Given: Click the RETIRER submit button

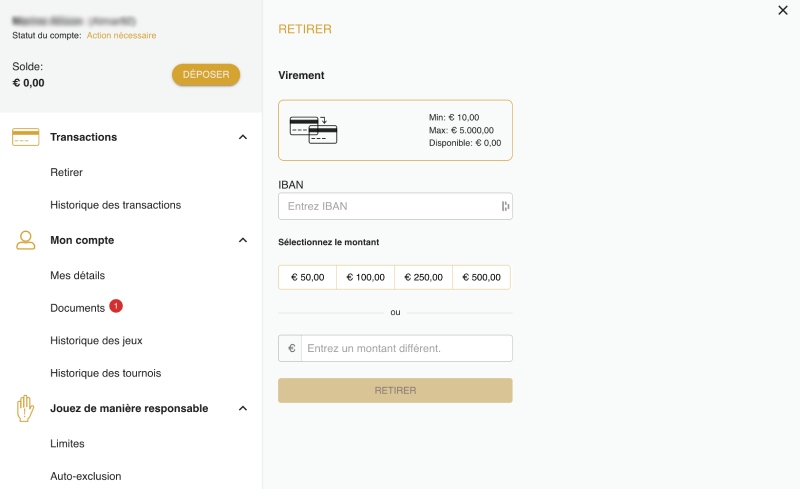Looking at the screenshot, I should pos(395,390).
